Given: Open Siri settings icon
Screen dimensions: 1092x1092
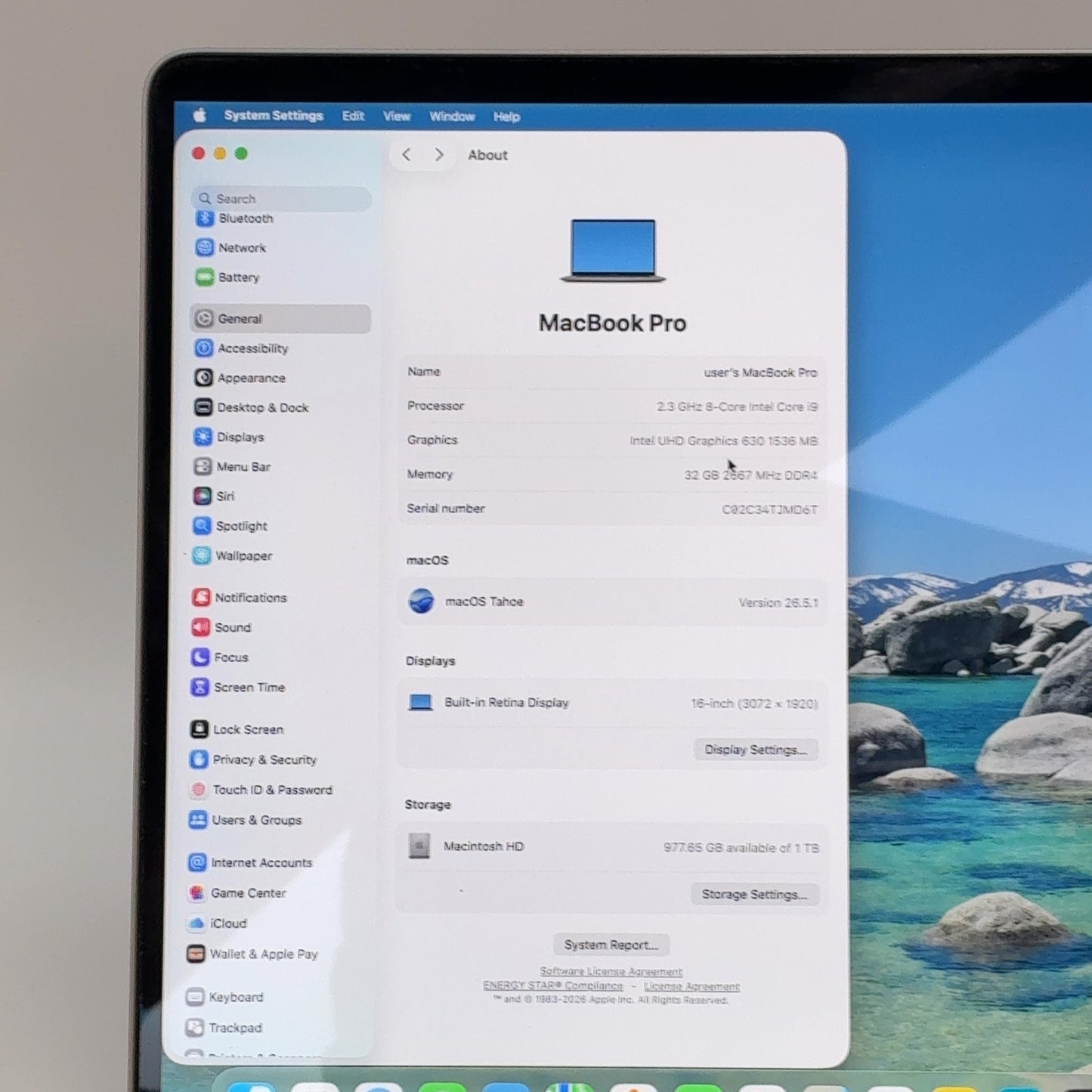Looking at the screenshot, I should tap(202, 497).
